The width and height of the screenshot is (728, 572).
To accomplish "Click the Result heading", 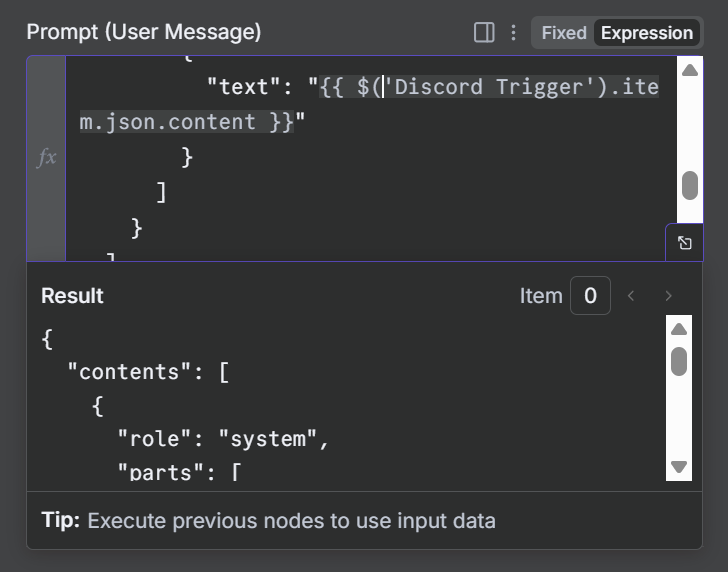I will 72,296.
